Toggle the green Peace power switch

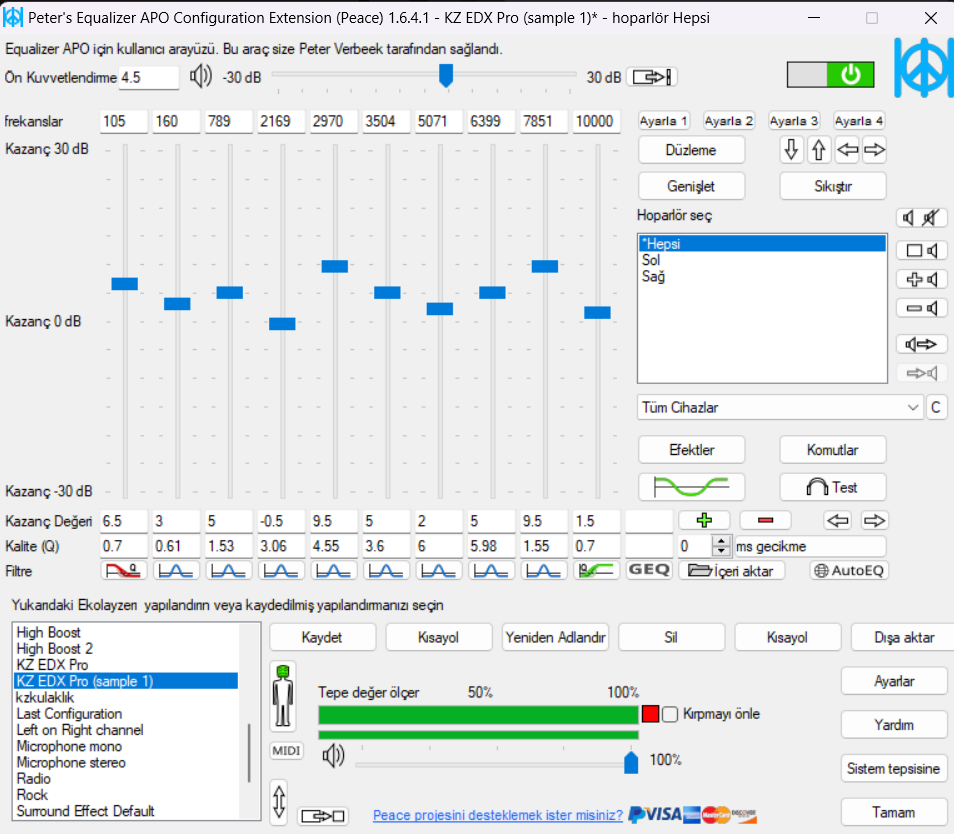830,75
